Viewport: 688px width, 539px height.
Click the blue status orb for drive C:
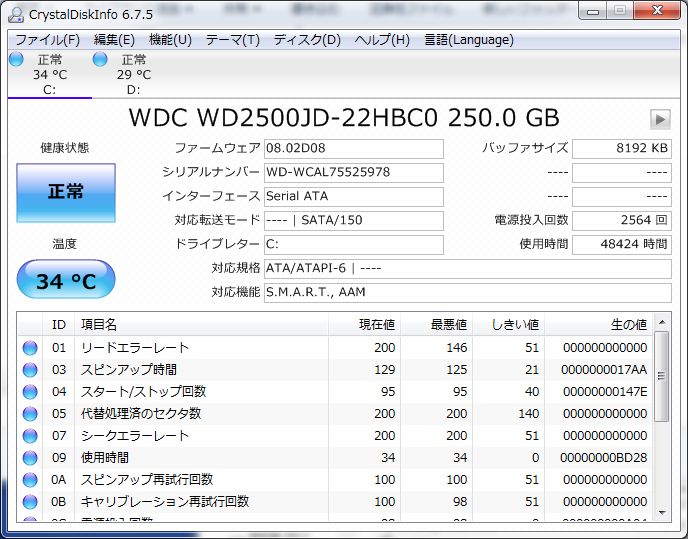pos(16,59)
